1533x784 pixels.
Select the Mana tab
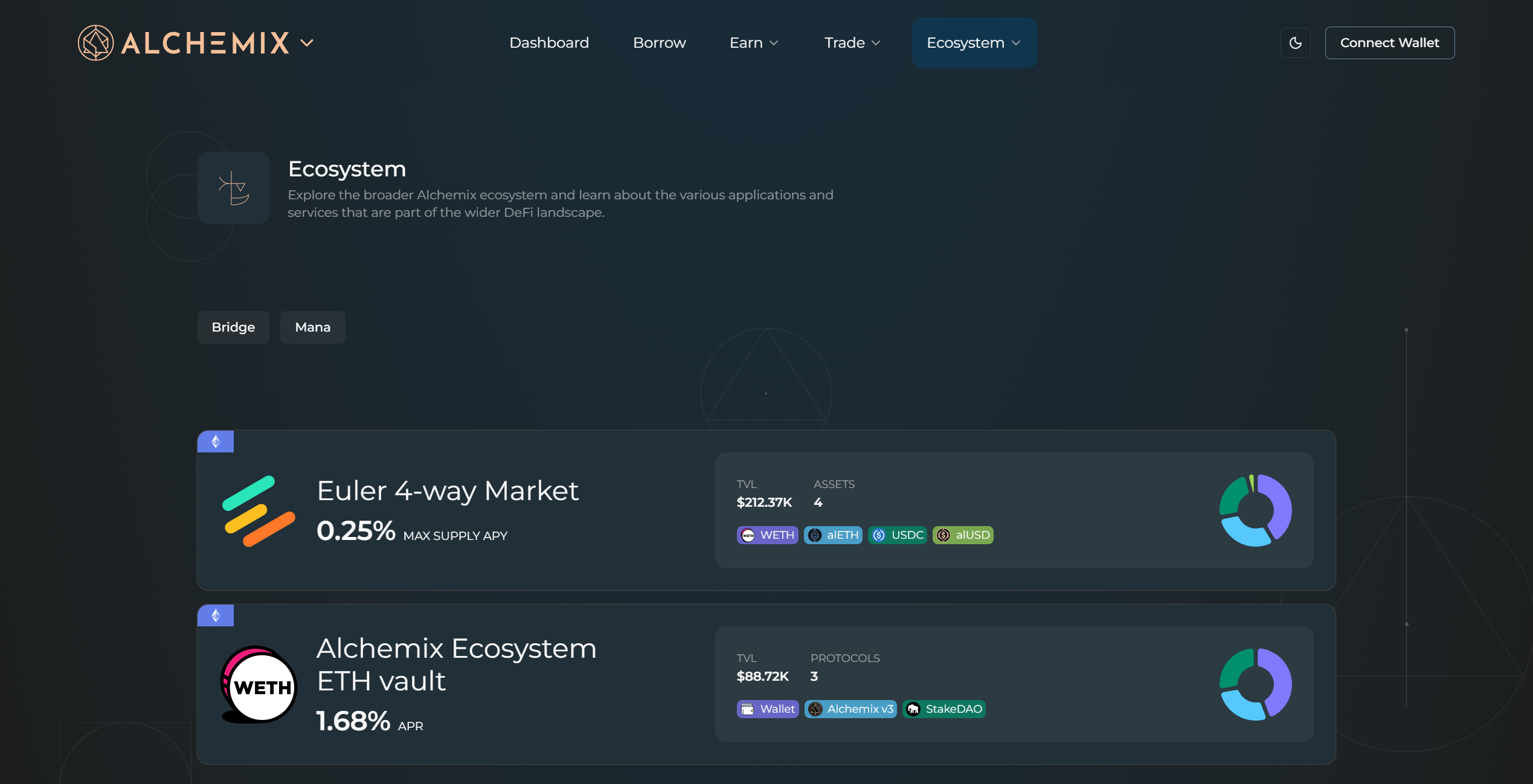[x=313, y=327]
